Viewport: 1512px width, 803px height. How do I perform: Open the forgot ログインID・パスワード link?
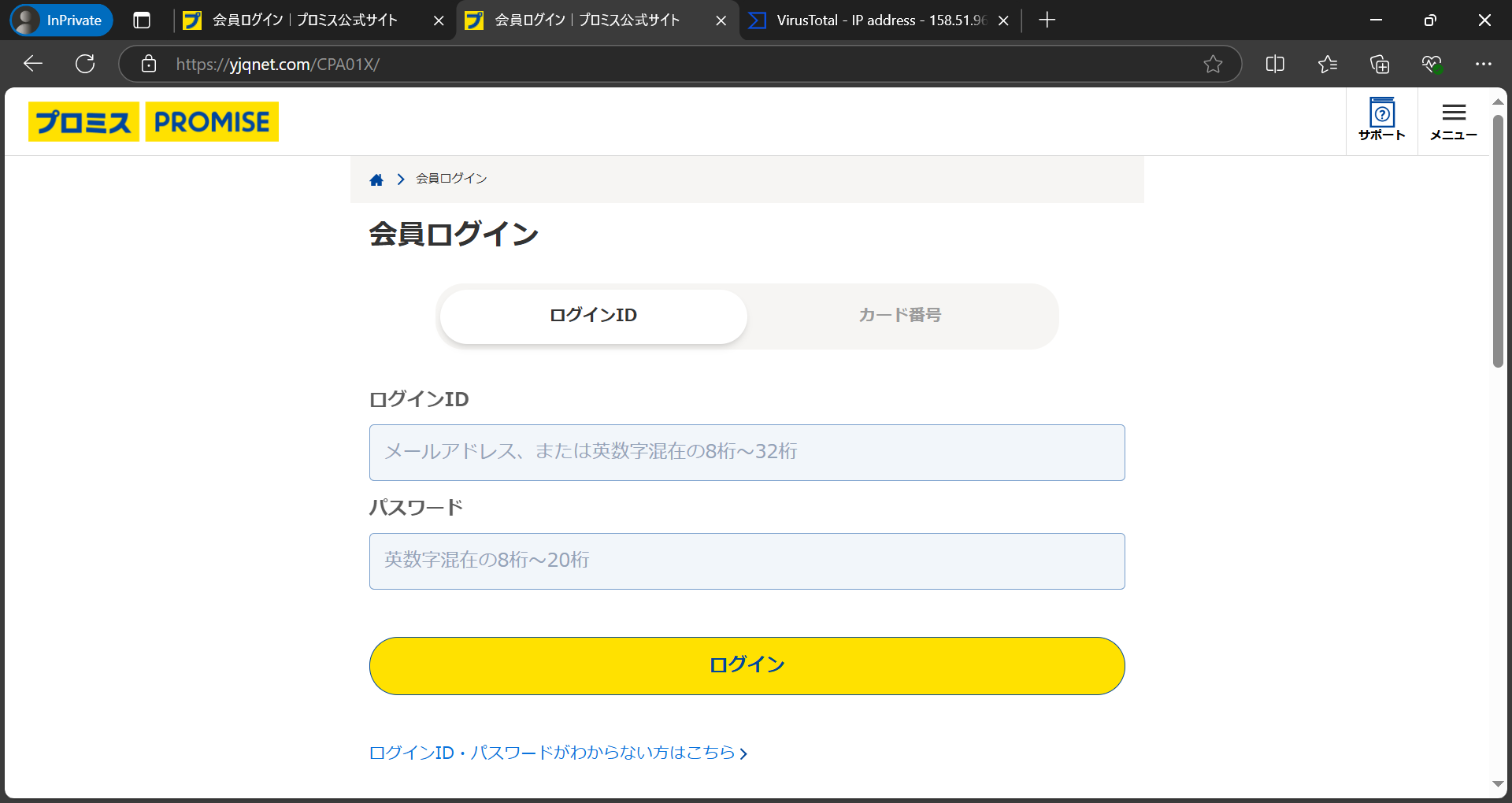pos(558,753)
